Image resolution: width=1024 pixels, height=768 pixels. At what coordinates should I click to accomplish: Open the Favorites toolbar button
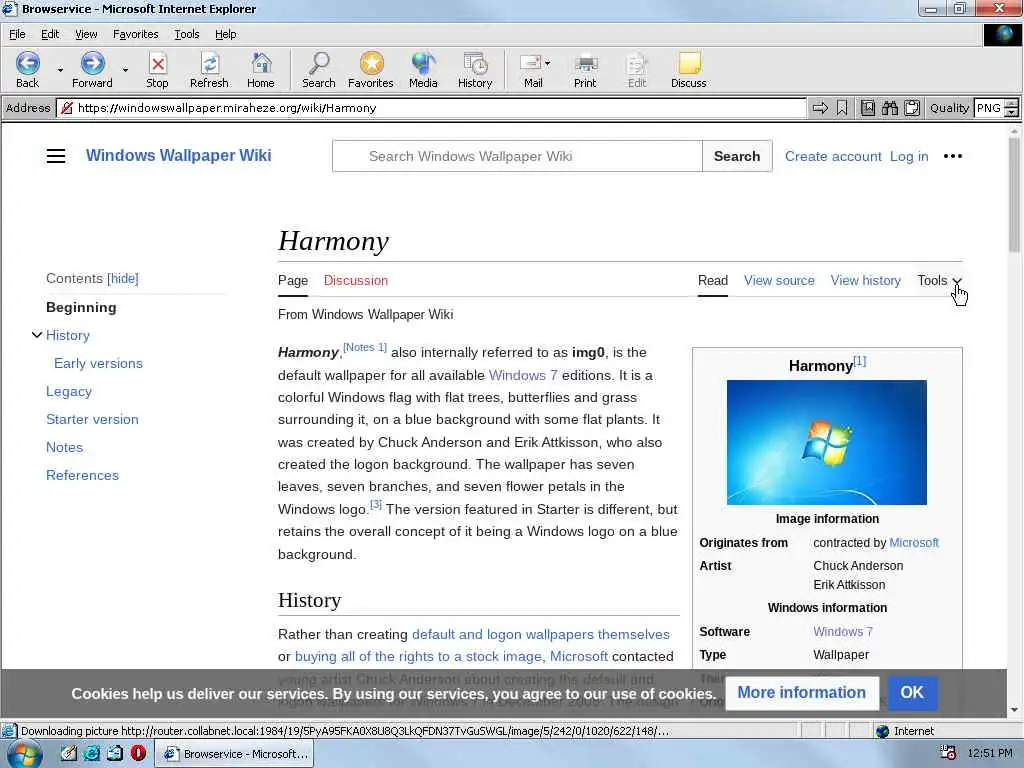[371, 69]
